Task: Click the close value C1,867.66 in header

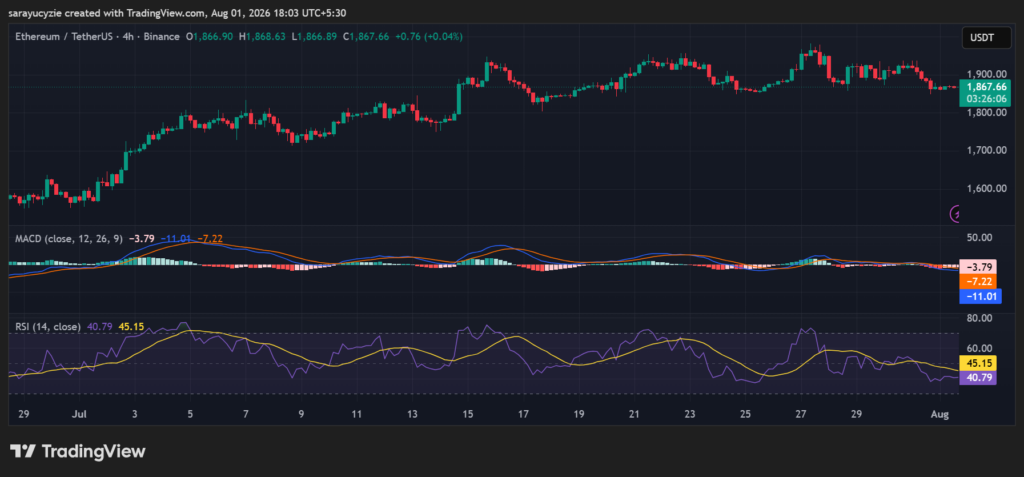Action: (x=366, y=37)
